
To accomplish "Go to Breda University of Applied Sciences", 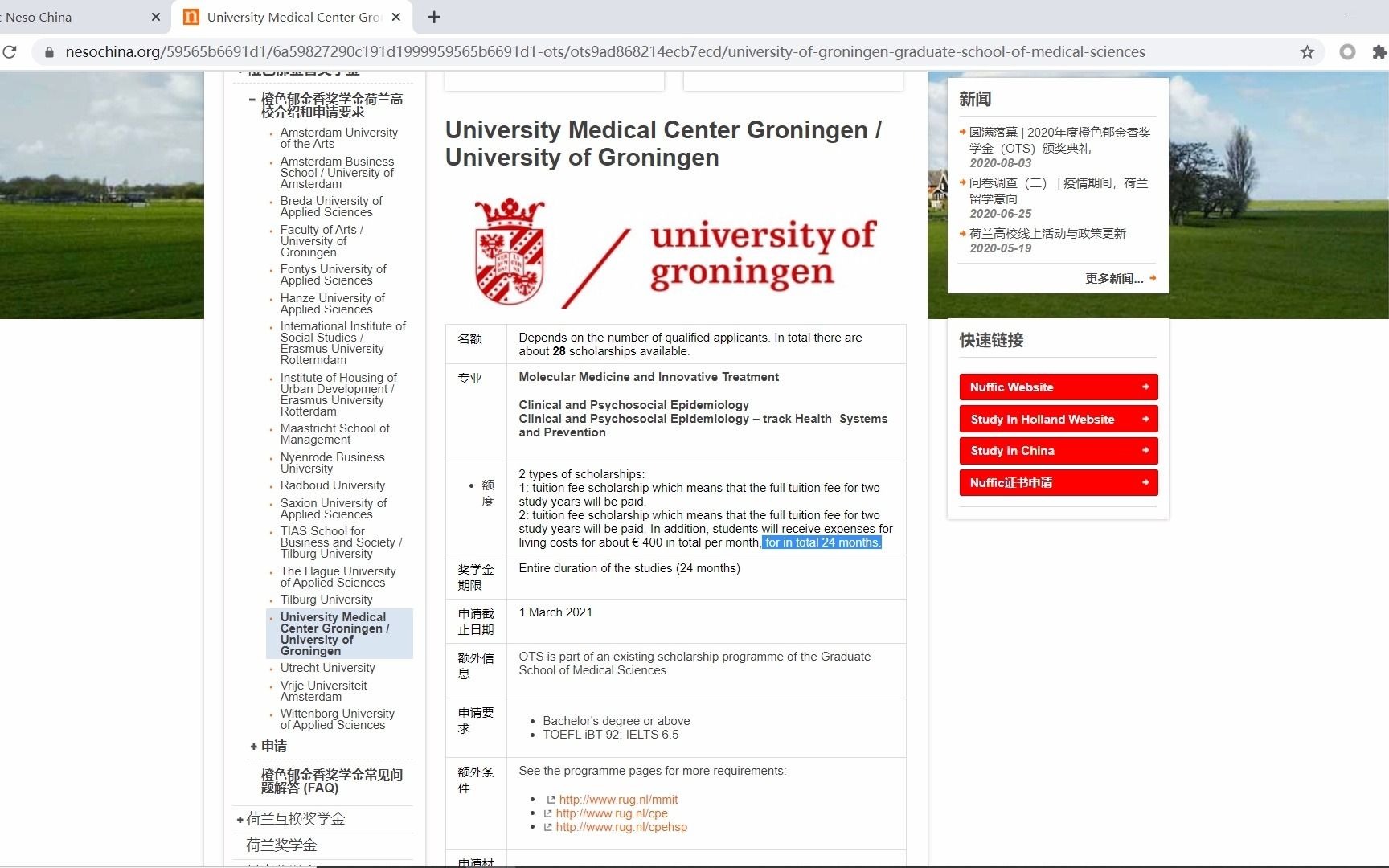I will pyautogui.click(x=330, y=207).
